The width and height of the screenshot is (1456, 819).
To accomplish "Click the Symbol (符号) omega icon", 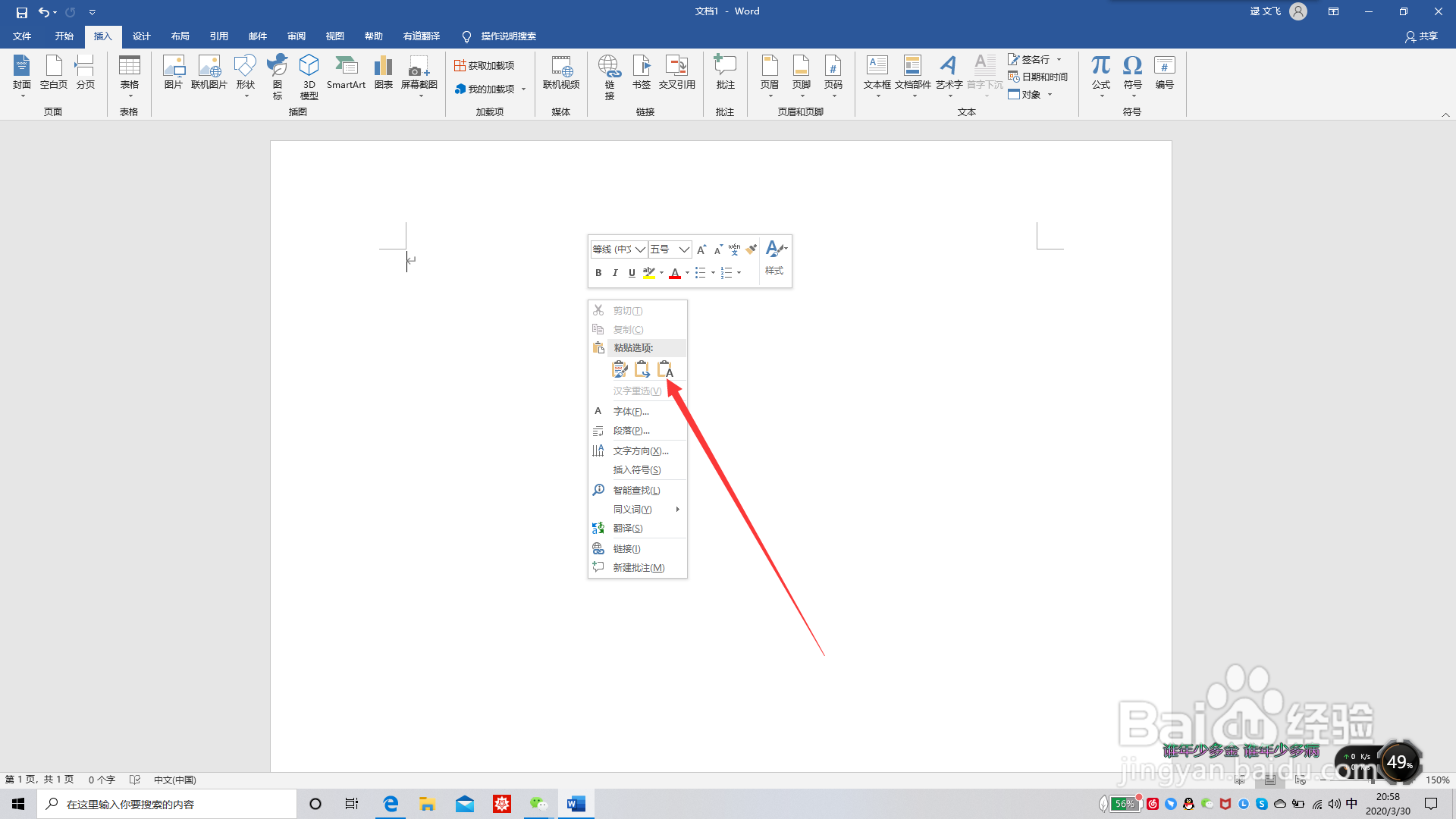I will tap(1132, 73).
